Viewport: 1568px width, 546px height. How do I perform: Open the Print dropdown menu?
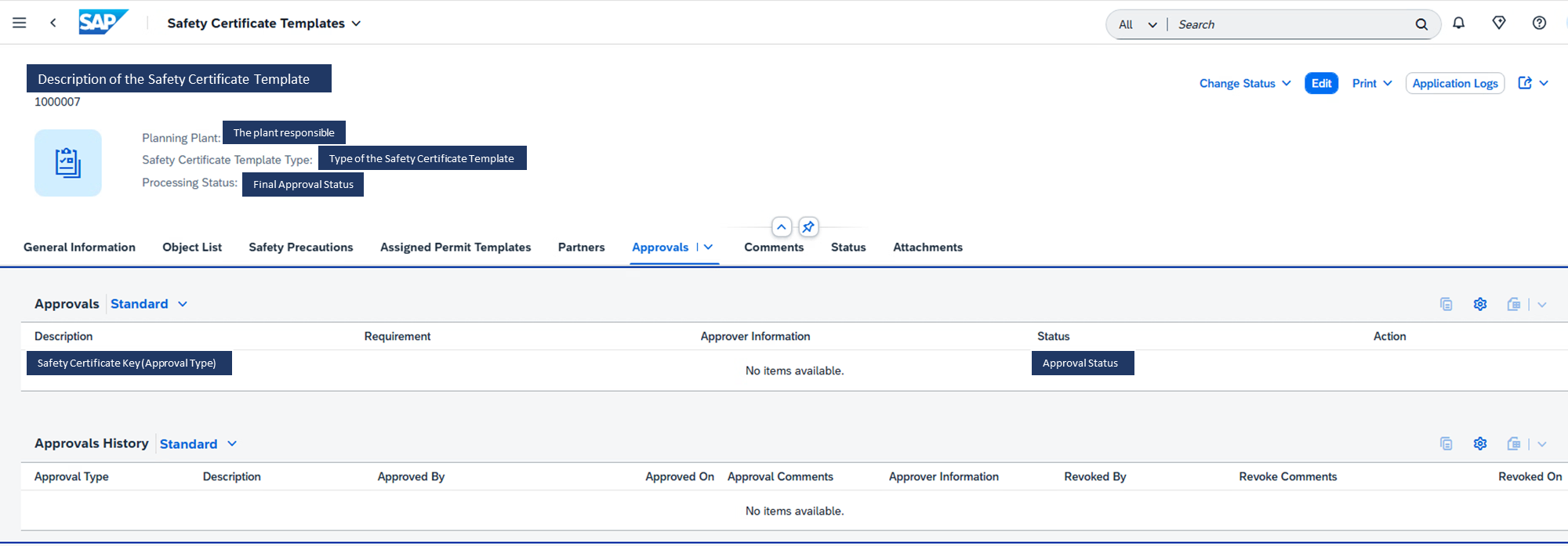(1372, 84)
